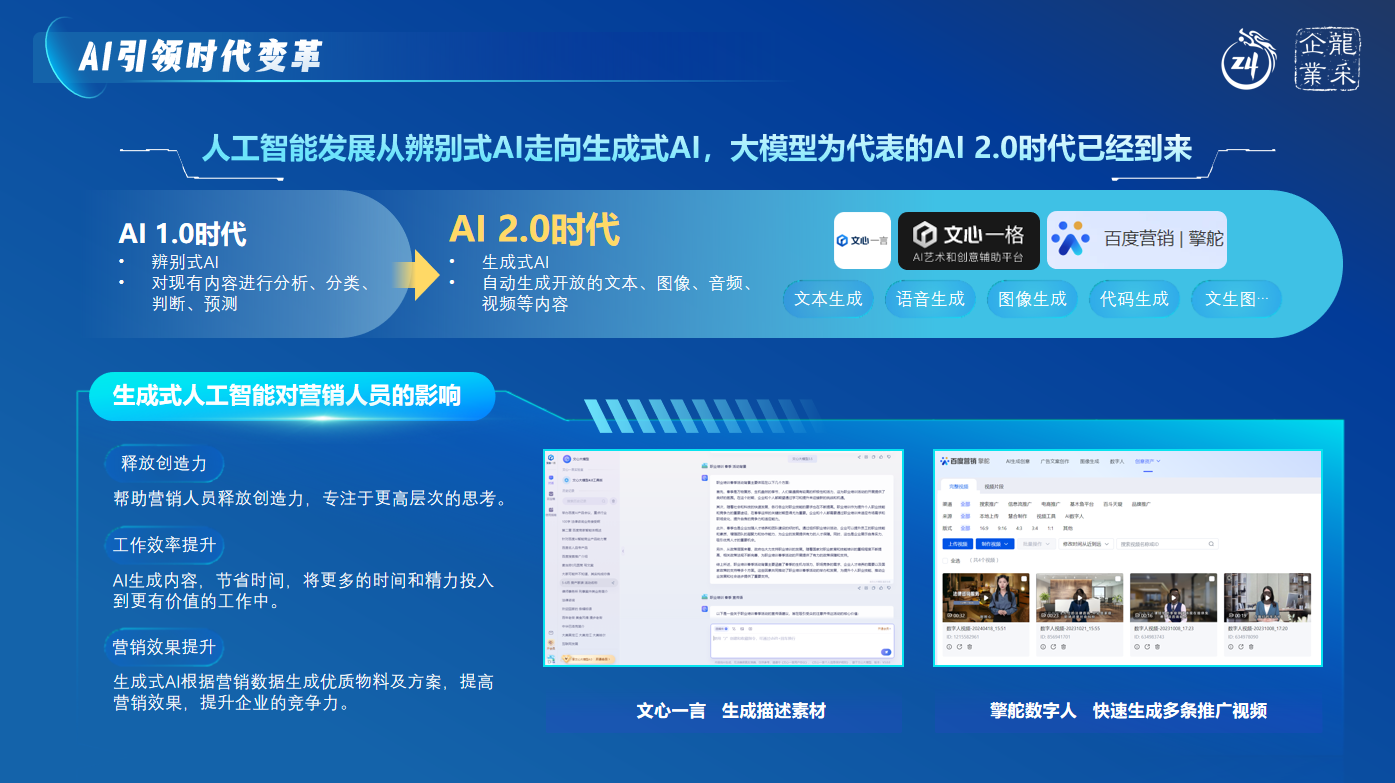Tick the checkbox on video 20240418_15:51

coord(1022,579)
